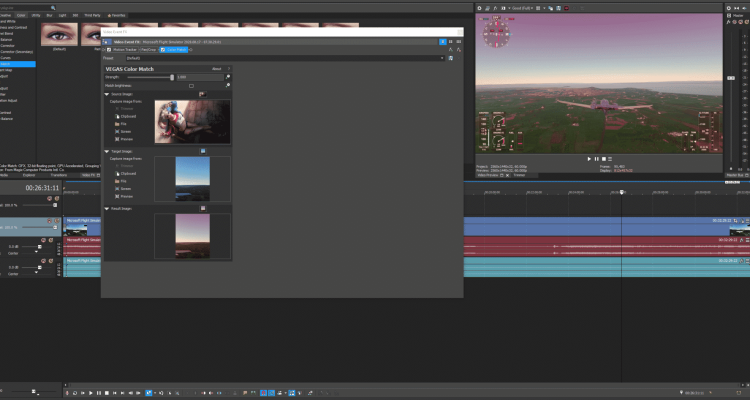This screenshot has height=400, width=750.
Task: Open the project video properties gear icon
Action: click(x=479, y=8)
